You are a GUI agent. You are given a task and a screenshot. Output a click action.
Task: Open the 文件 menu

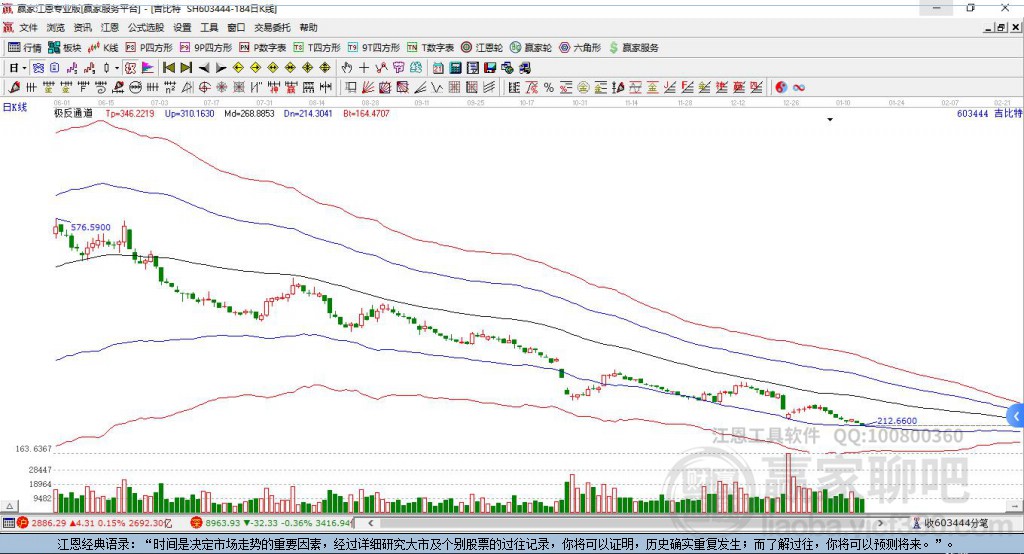[x=28, y=27]
